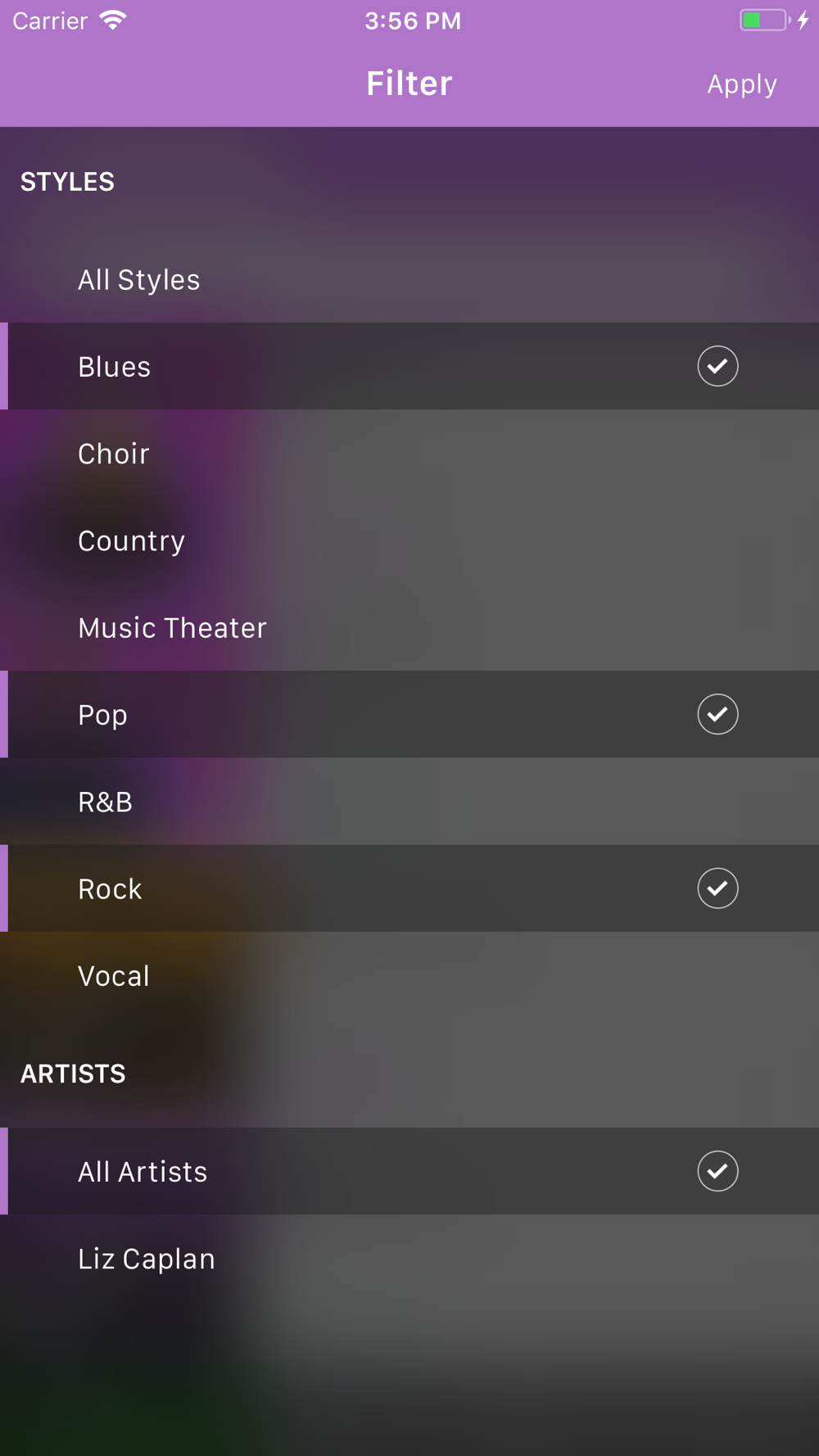
Task: Tap the STYLES section header
Action: [x=68, y=182]
